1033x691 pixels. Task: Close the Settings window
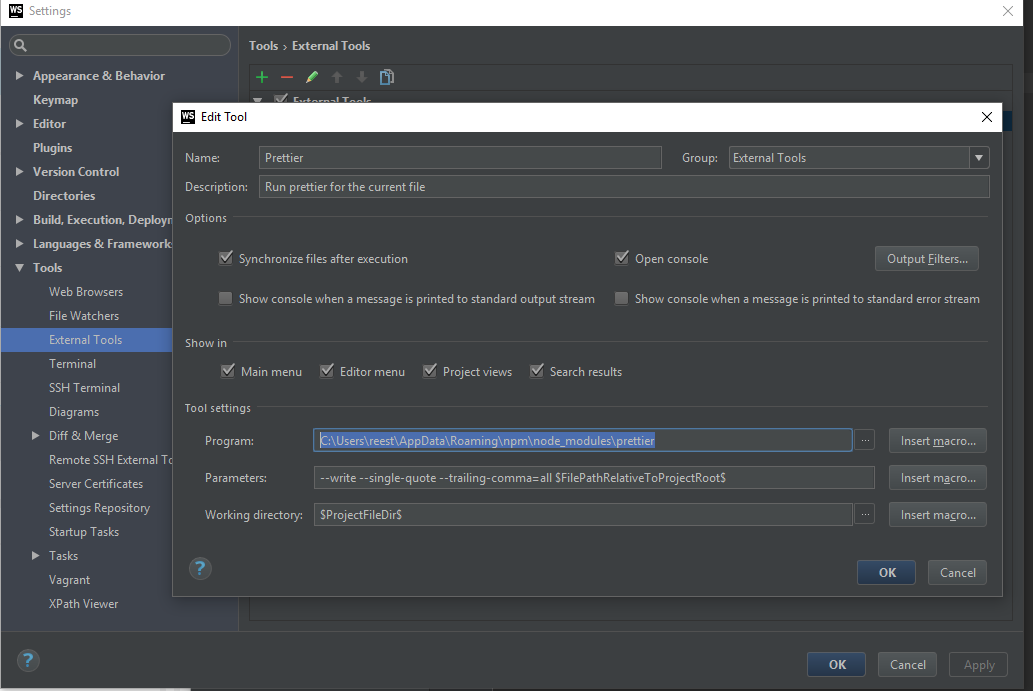point(1007,11)
